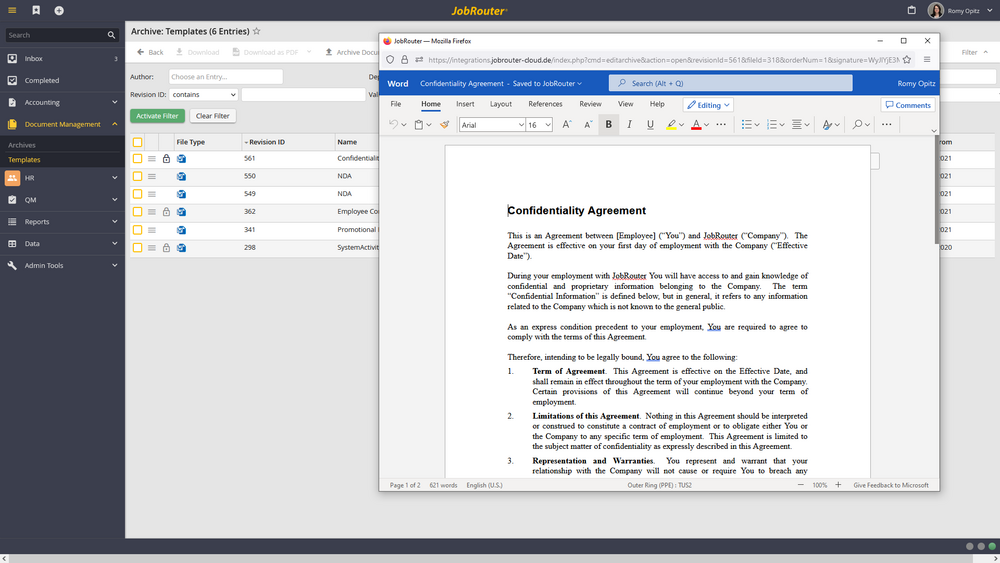Image resolution: width=1000 pixels, height=563 pixels.
Task: Check the box for revision 549
Action: point(137,194)
